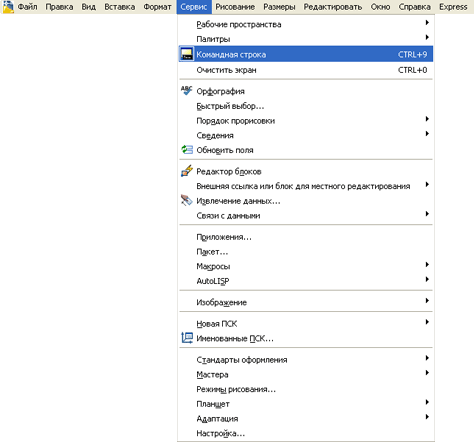Choose Быстрый выбор… from the menu
This screenshot has height=442, width=474.
[306, 106]
